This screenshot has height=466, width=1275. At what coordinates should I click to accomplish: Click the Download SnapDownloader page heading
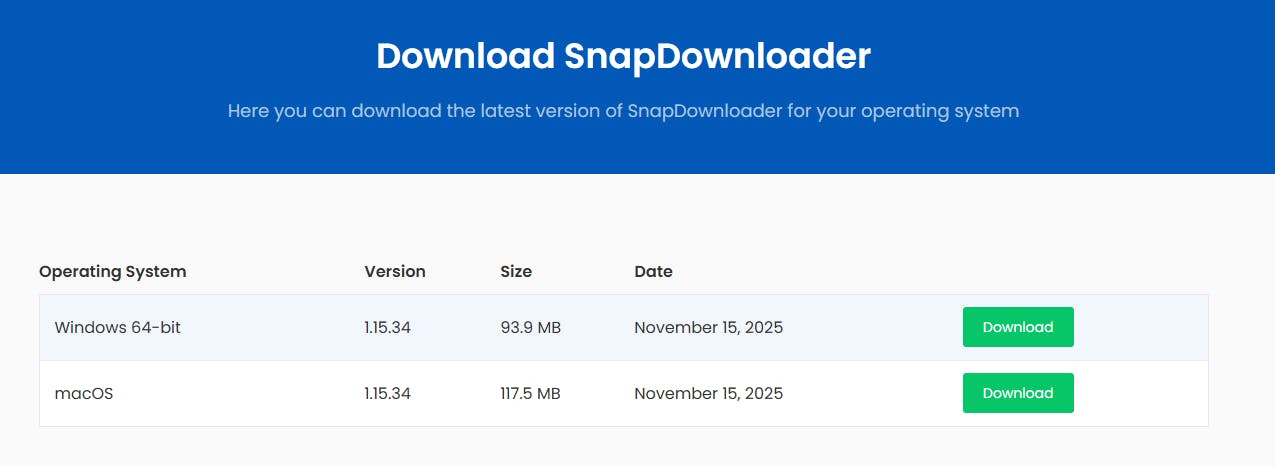click(x=623, y=56)
